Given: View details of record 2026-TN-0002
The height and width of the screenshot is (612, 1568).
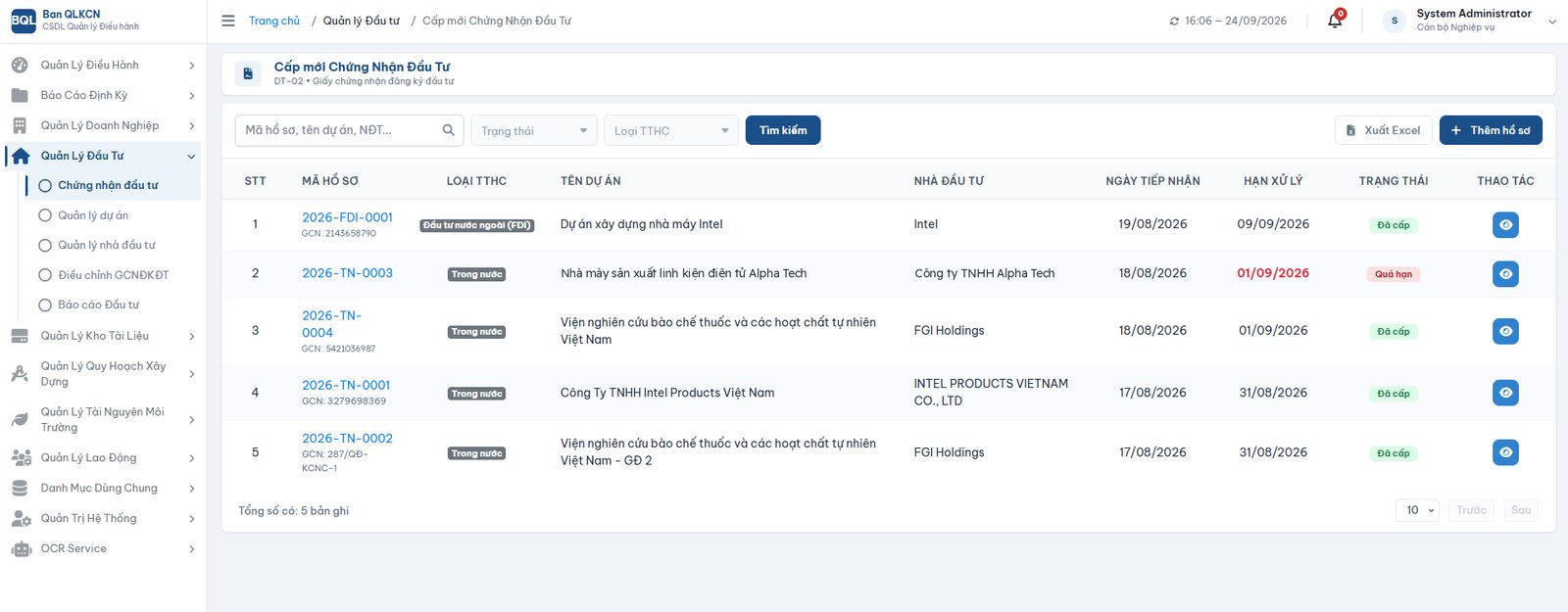Looking at the screenshot, I should (1505, 452).
